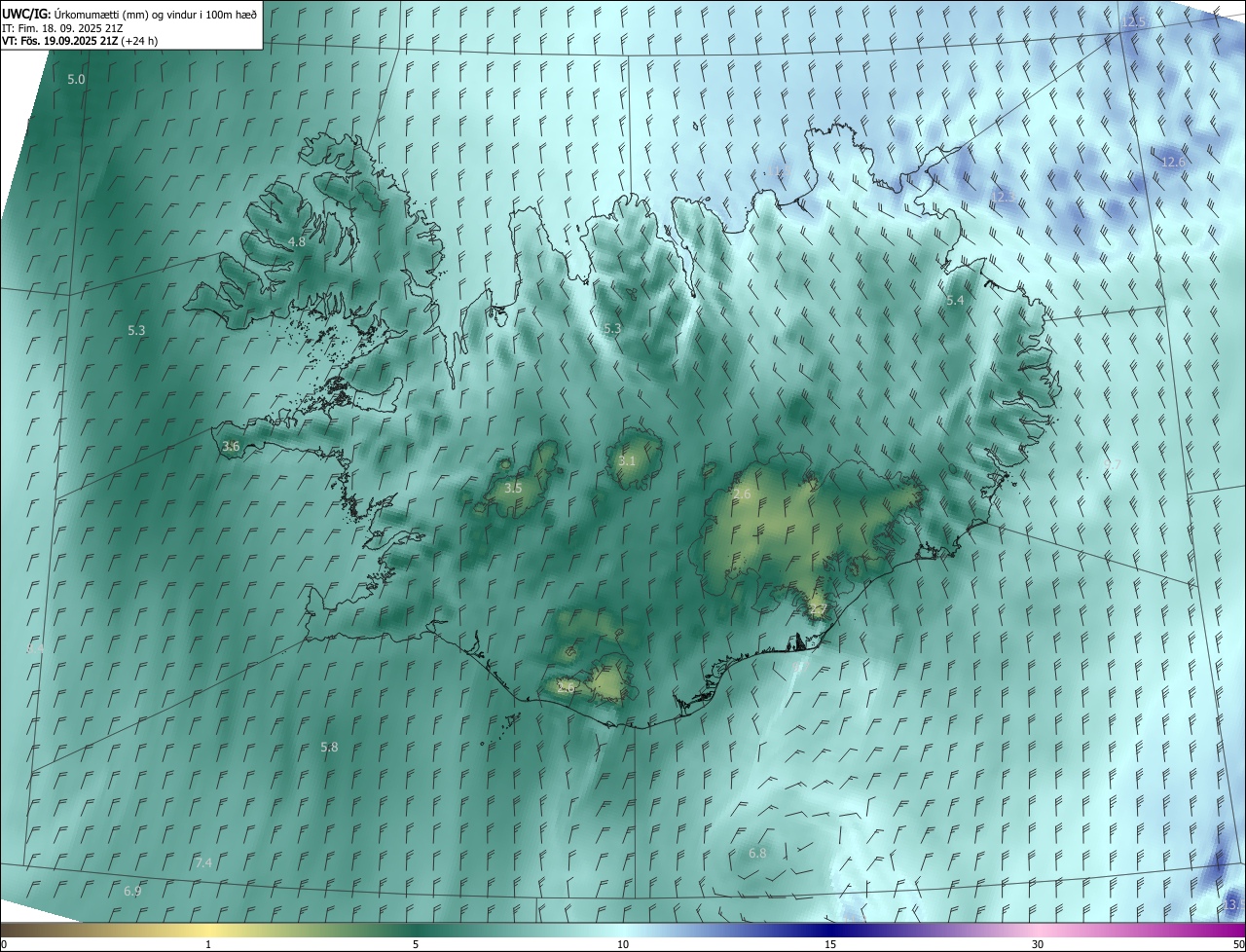Click the 5.0 value label on the map
Screen dimensions: 1246x952
76,79
